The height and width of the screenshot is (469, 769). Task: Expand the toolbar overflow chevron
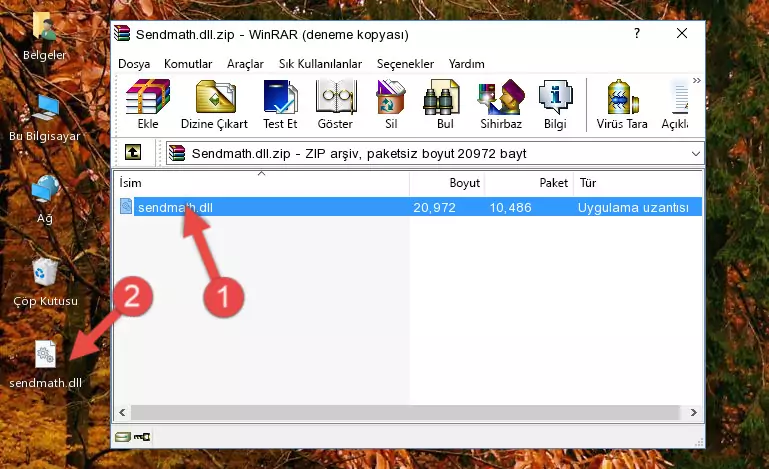(696, 80)
